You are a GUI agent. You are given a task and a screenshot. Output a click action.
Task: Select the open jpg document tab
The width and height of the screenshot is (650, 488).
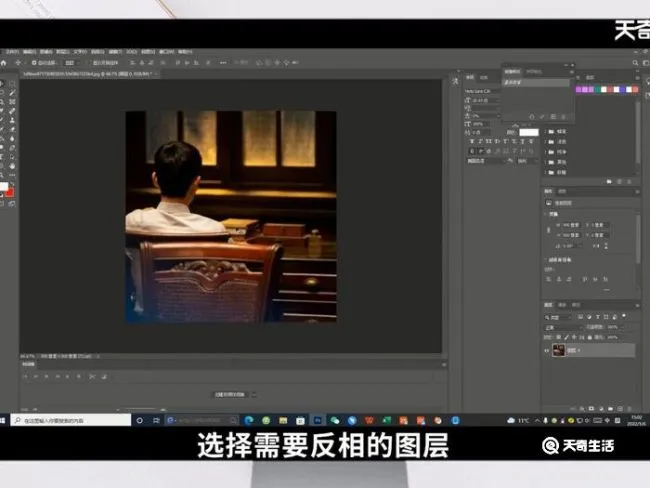88,74
